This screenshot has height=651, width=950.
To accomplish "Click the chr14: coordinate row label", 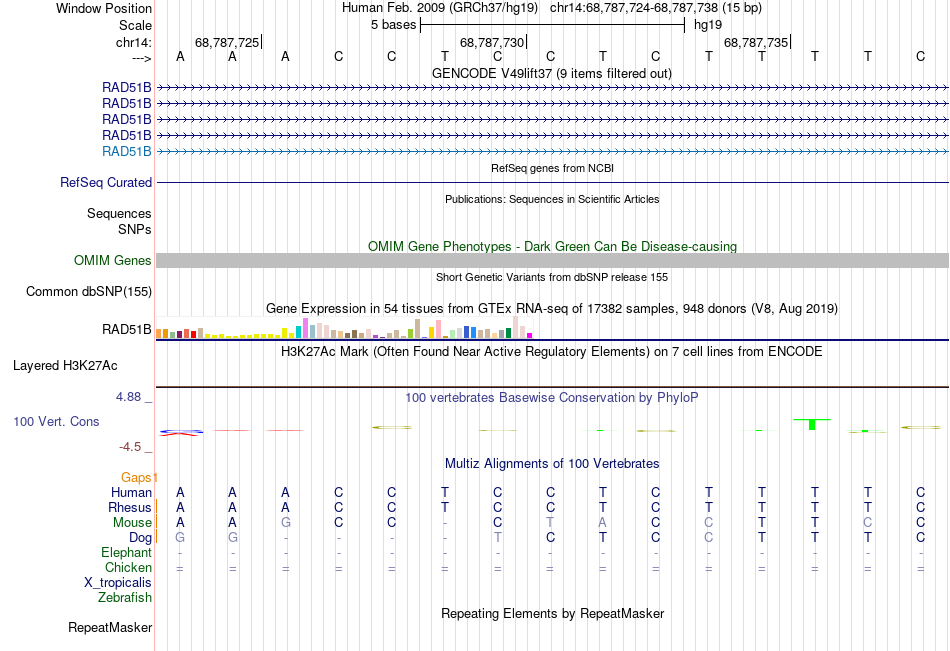I will pos(133,42).
